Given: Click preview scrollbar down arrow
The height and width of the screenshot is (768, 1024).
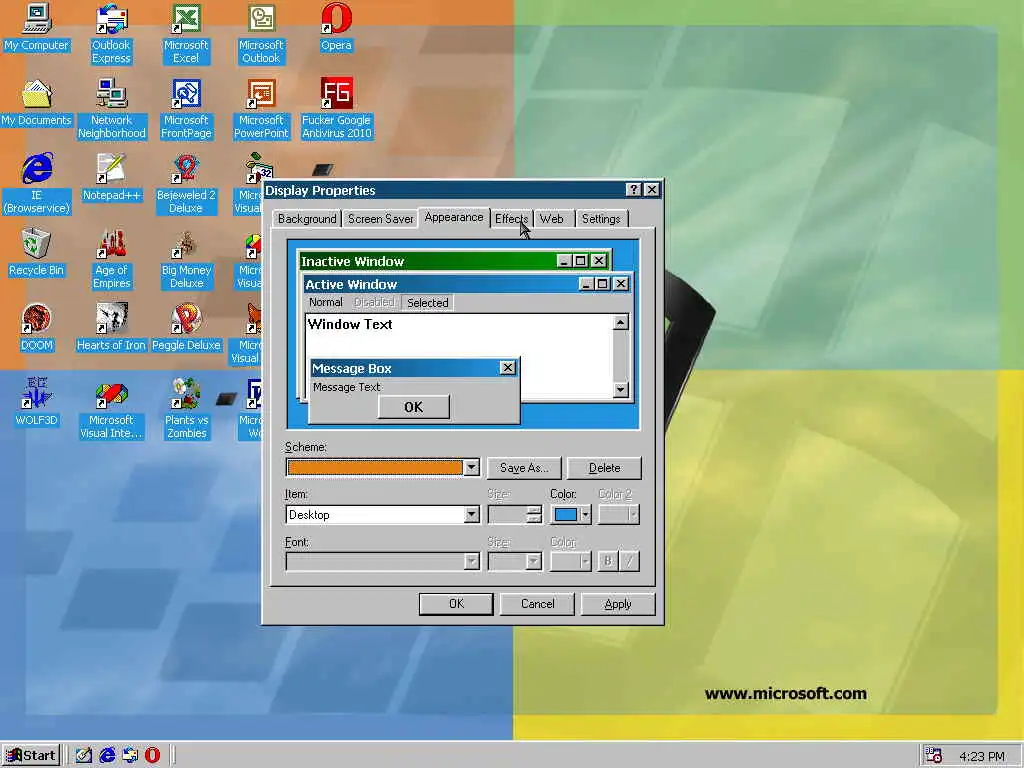Looking at the screenshot, I should click(620, 389).
